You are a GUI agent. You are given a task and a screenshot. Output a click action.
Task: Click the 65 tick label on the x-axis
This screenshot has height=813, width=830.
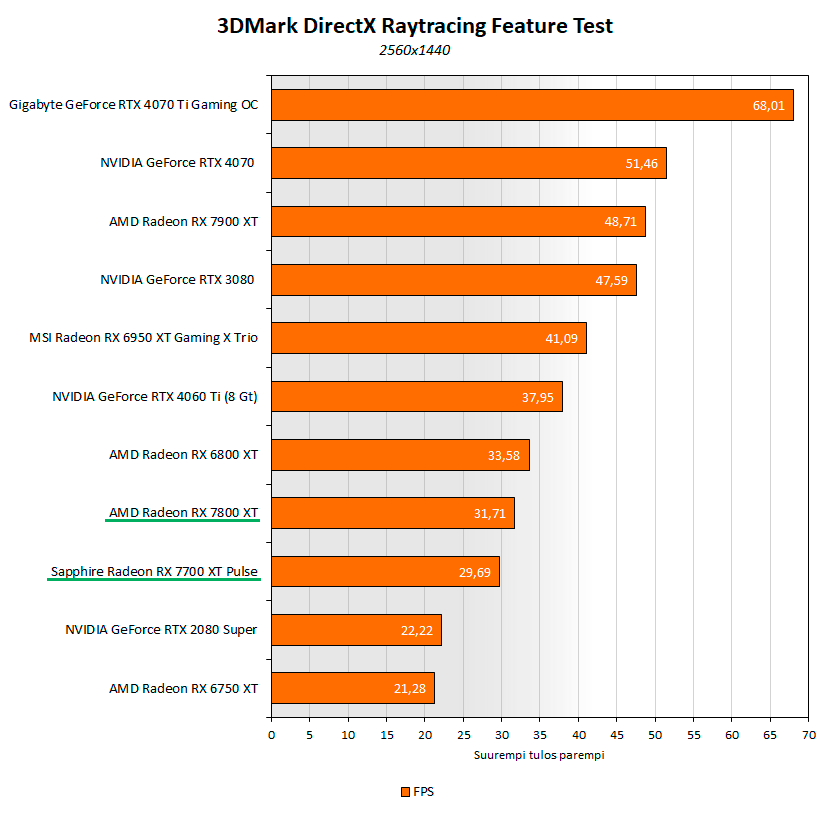point(770,735)
